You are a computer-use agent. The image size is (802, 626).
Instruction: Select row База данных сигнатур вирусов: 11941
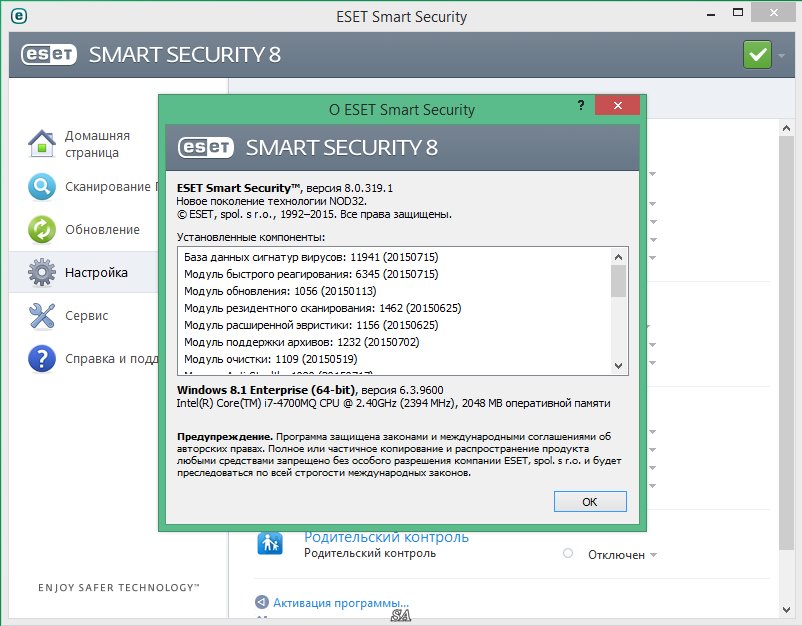coord(311,257)
